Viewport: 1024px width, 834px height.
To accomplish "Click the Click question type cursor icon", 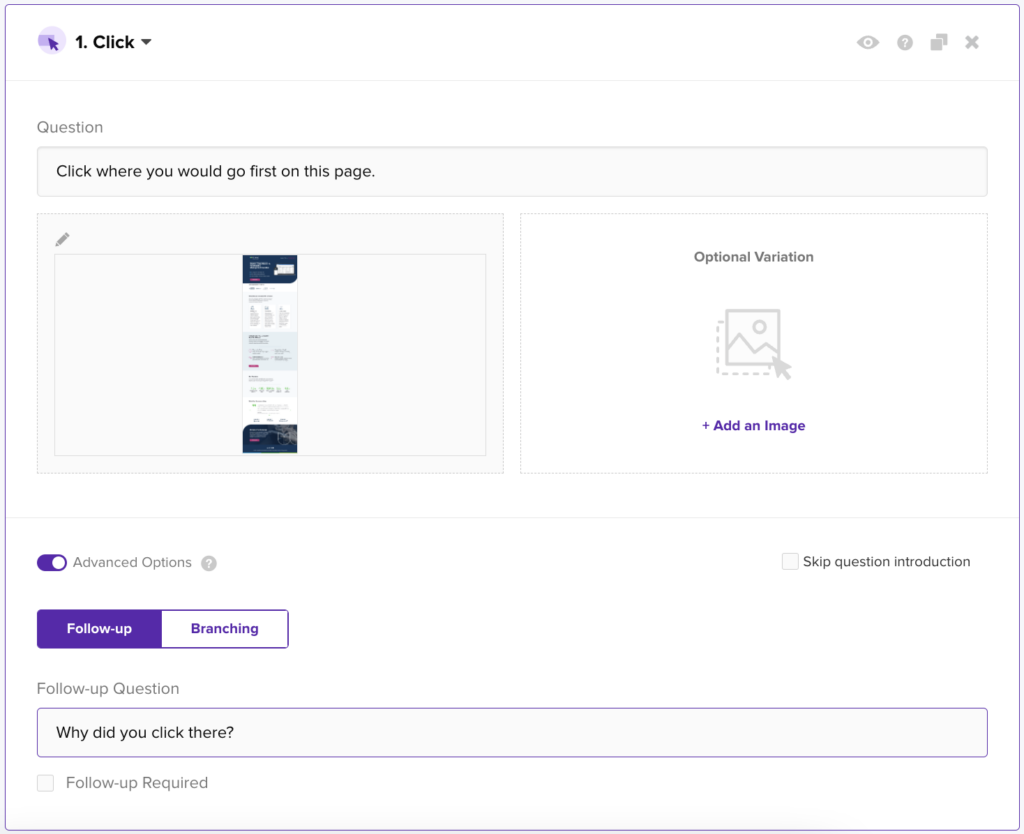I will pyautogui.click(x=52, y=42).
